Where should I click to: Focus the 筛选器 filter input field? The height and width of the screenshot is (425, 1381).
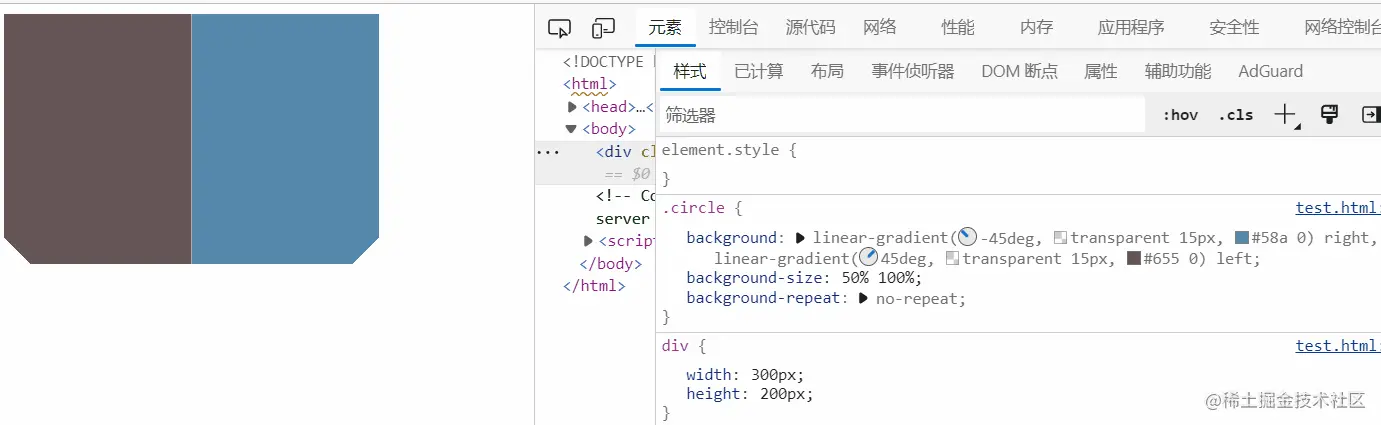pos(901,115)
